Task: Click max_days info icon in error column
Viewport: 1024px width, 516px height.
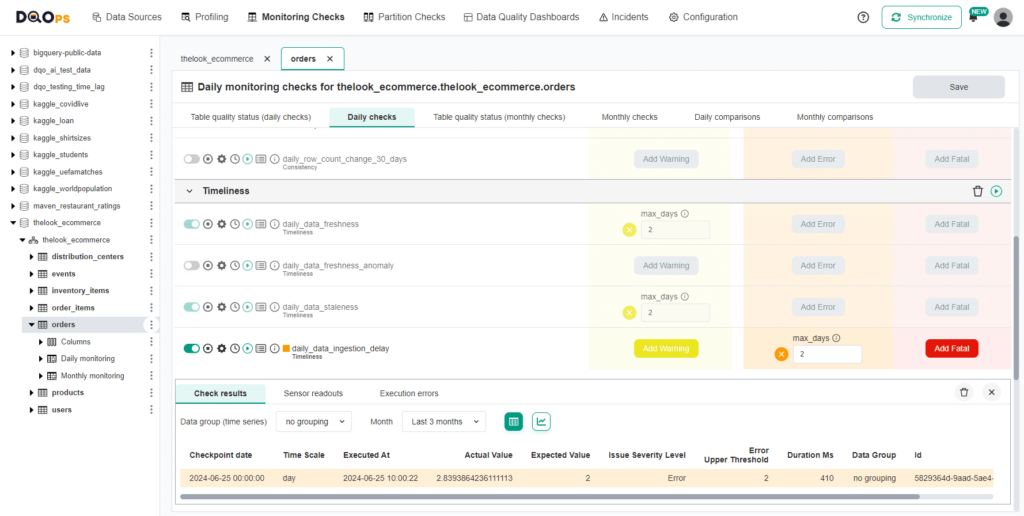Action: click(836, 338)
